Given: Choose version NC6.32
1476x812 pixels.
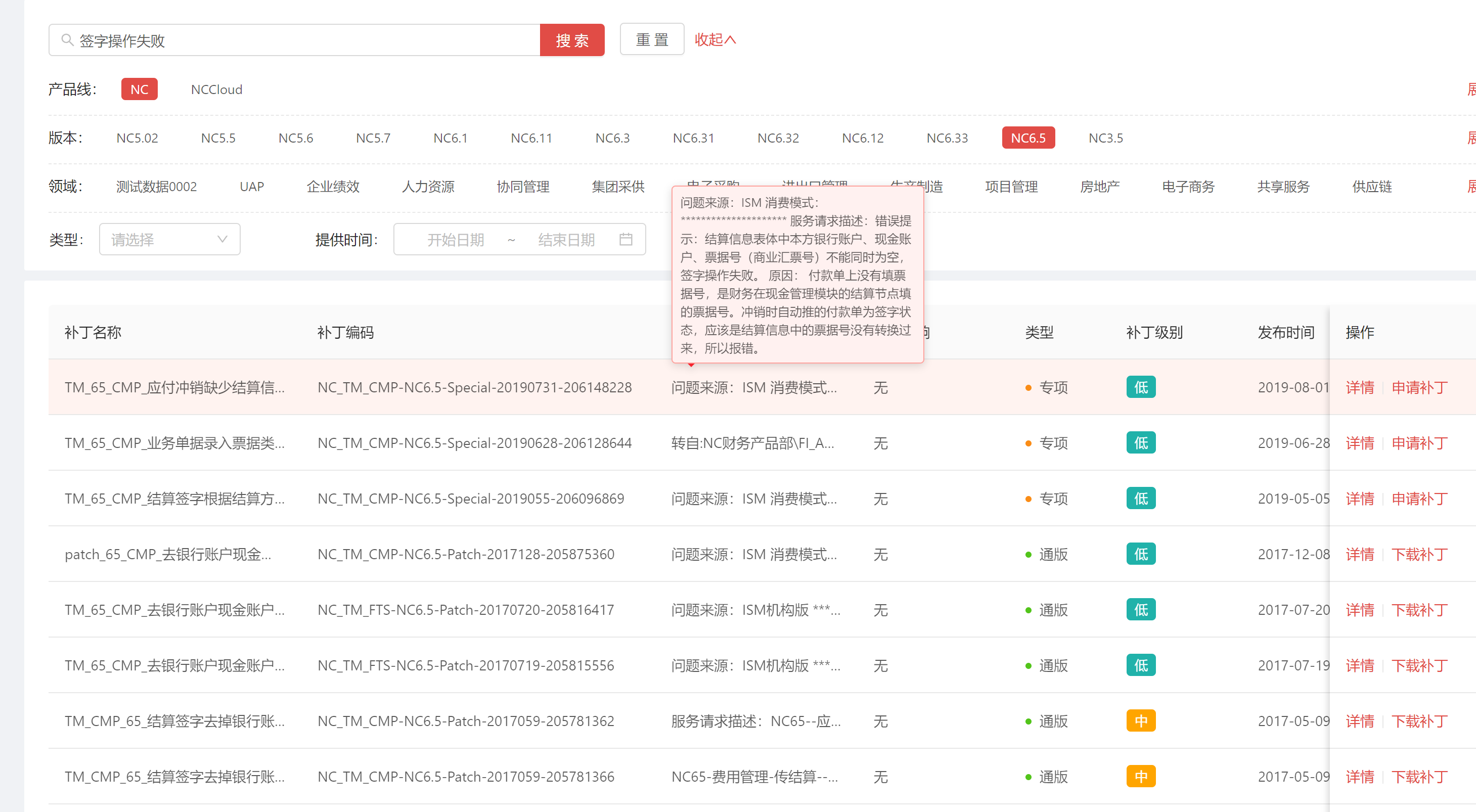Looking at the screenshot, I should pyautogui.click(x=778, y=138).
